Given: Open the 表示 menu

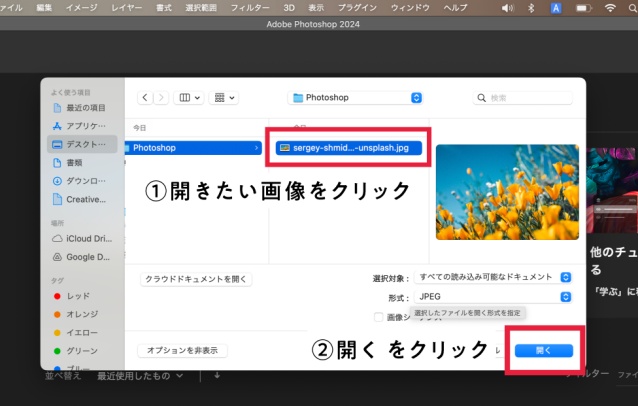Looking at the screenshot, I should point(316,7).
